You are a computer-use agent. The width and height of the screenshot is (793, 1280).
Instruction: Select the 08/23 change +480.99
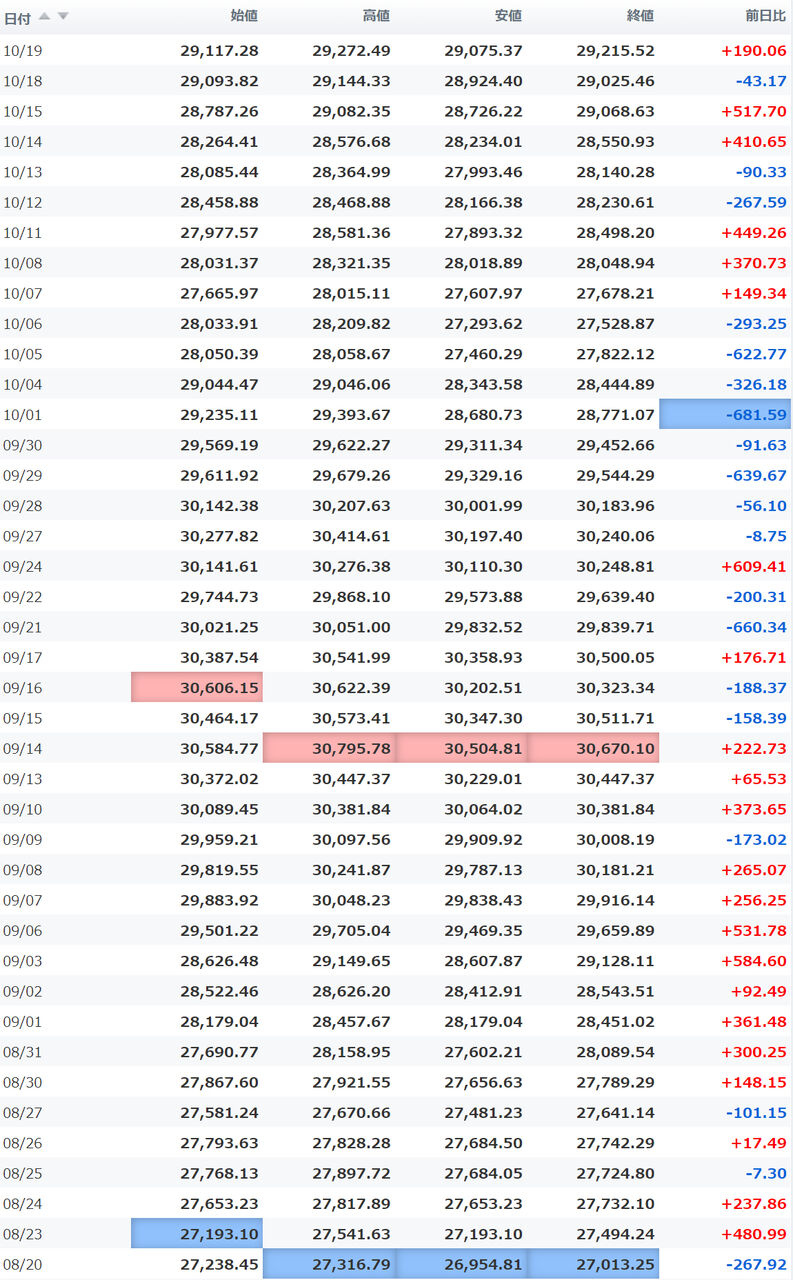tap(753, 1234)
